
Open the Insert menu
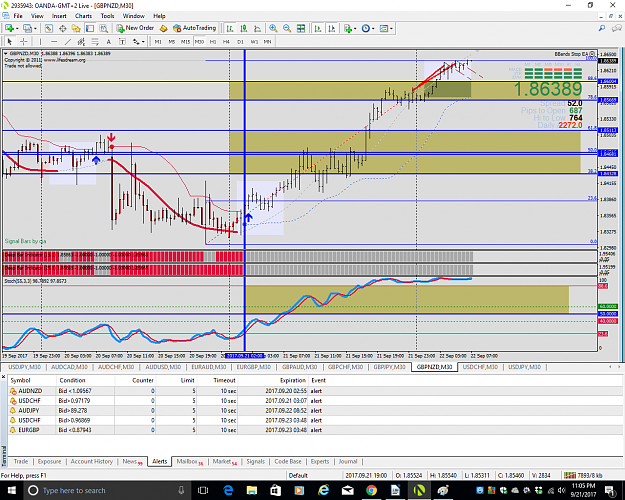pos(59,16)
